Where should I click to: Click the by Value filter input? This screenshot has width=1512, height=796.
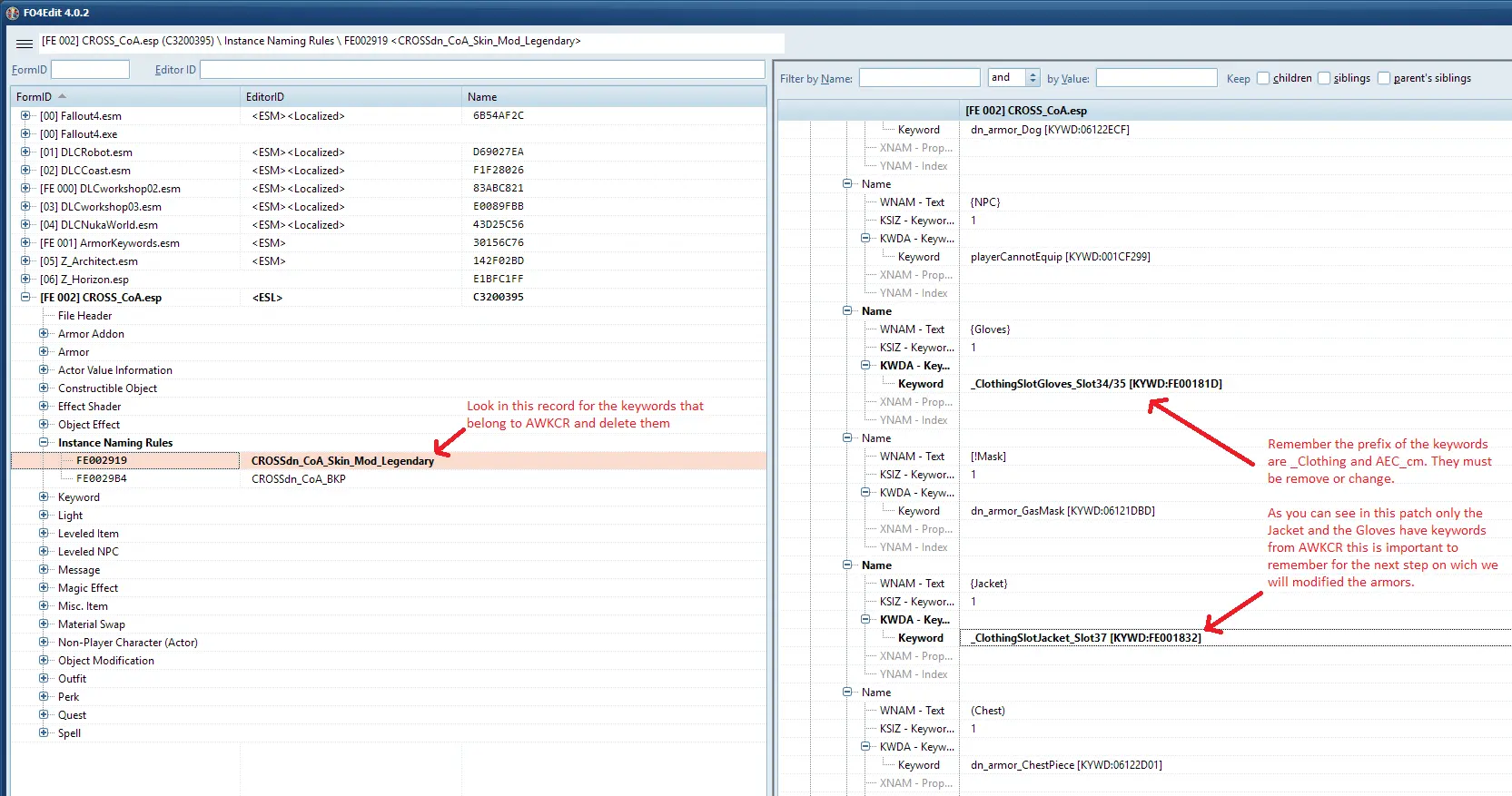point(1157,78)
